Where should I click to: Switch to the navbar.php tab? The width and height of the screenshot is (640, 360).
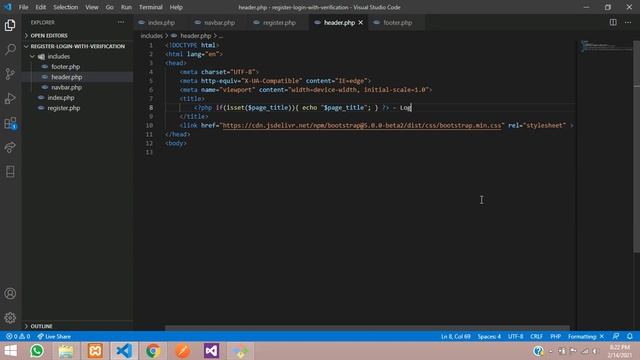219,22
